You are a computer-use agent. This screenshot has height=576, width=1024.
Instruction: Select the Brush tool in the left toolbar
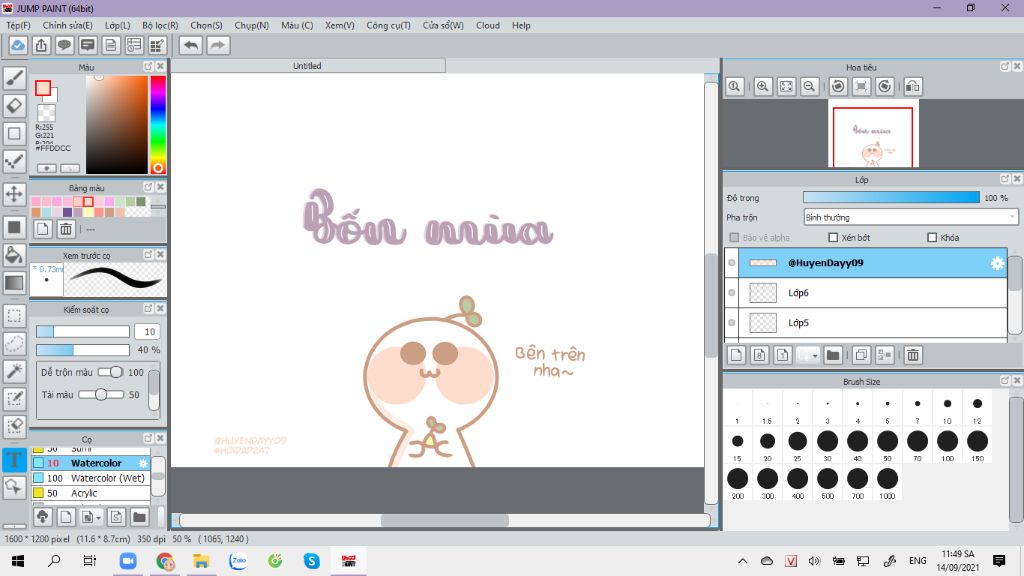[14, 78]
